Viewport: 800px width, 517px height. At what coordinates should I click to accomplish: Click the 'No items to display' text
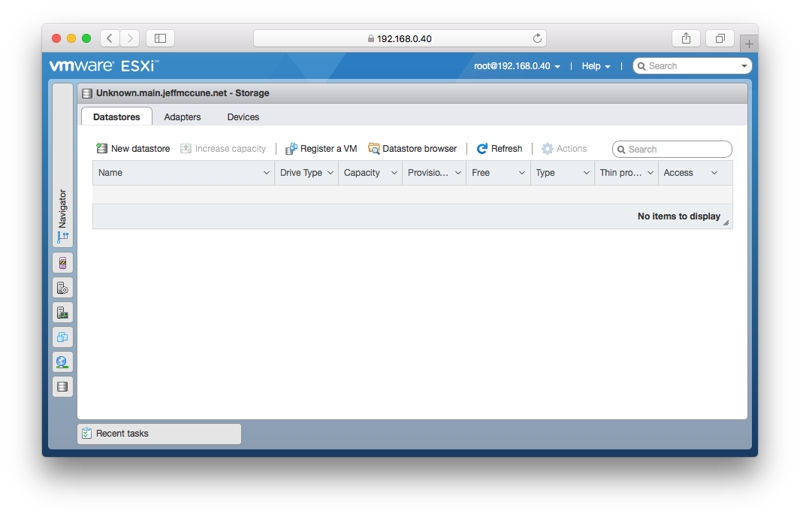tap(679, 216)
